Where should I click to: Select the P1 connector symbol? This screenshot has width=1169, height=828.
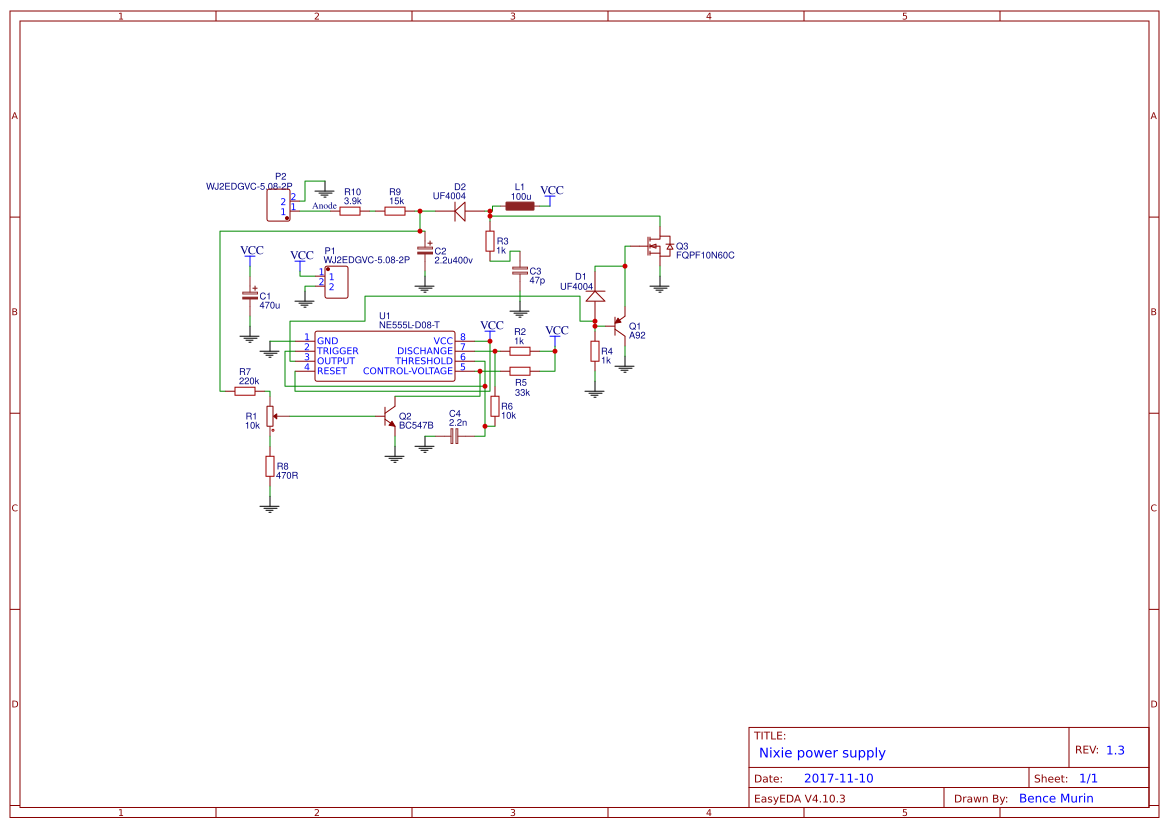(x=335, y=281)
